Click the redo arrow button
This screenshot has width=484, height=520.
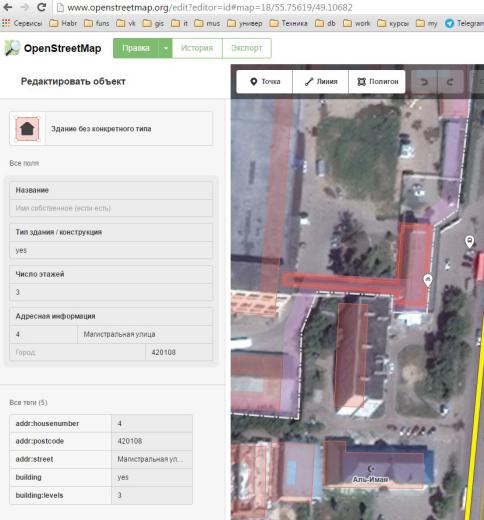450,82
